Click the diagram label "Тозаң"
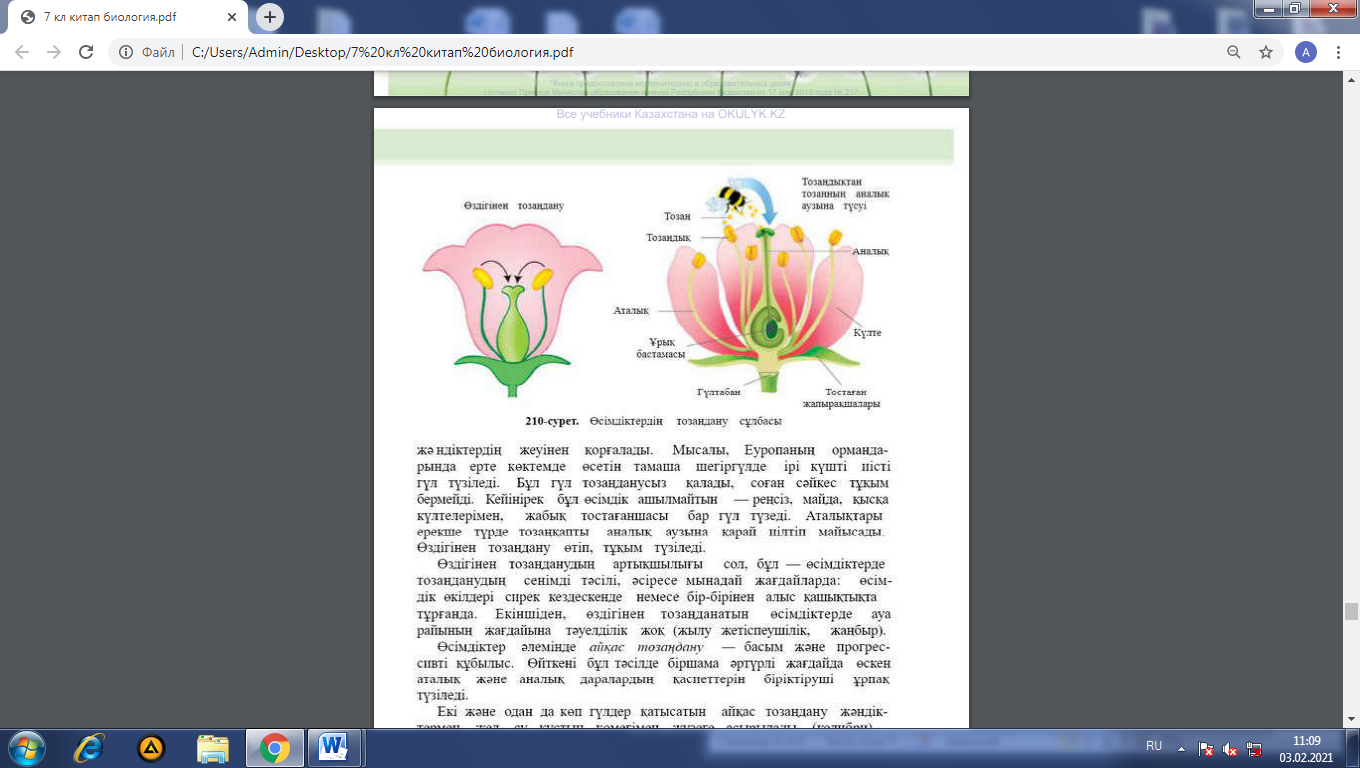This screenshot has height=768, width=1360. [x=677, y=216]
